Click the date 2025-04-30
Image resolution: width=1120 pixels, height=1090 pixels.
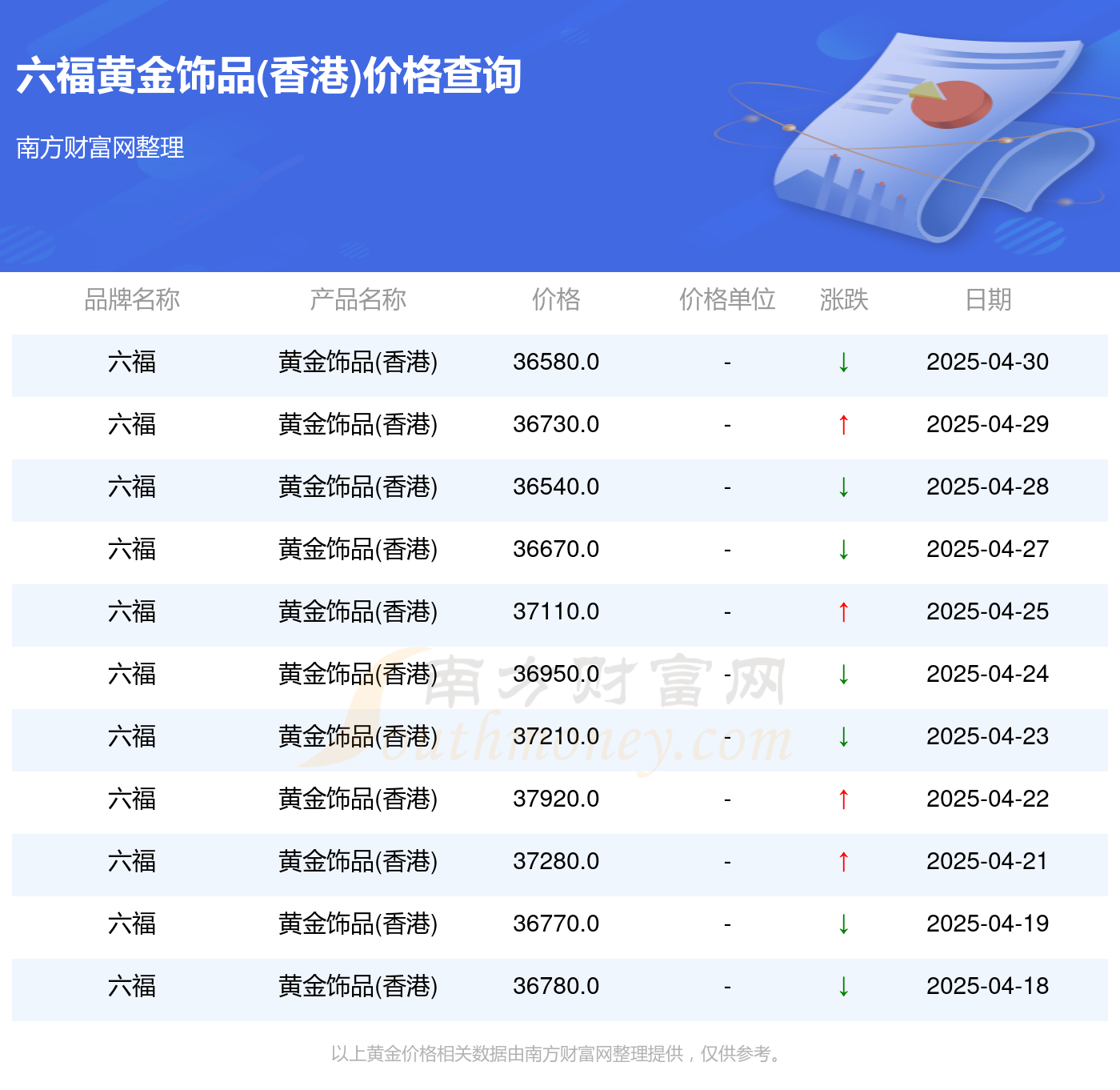(987, 362)
